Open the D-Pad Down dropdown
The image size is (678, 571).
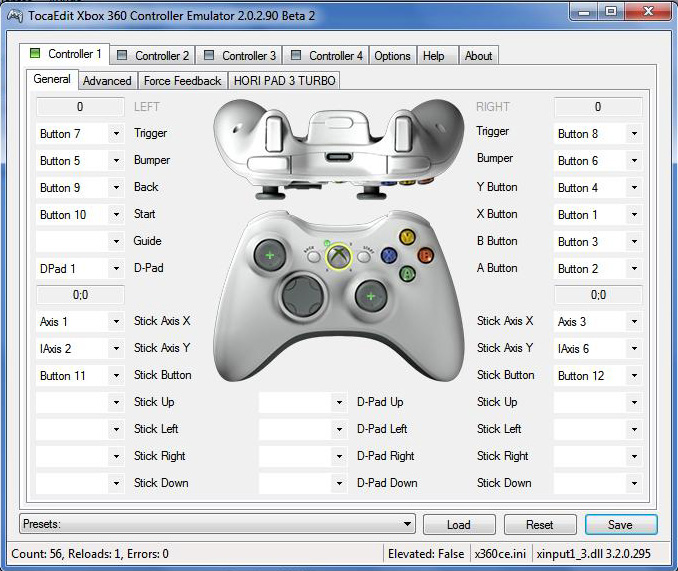[303, 483]
